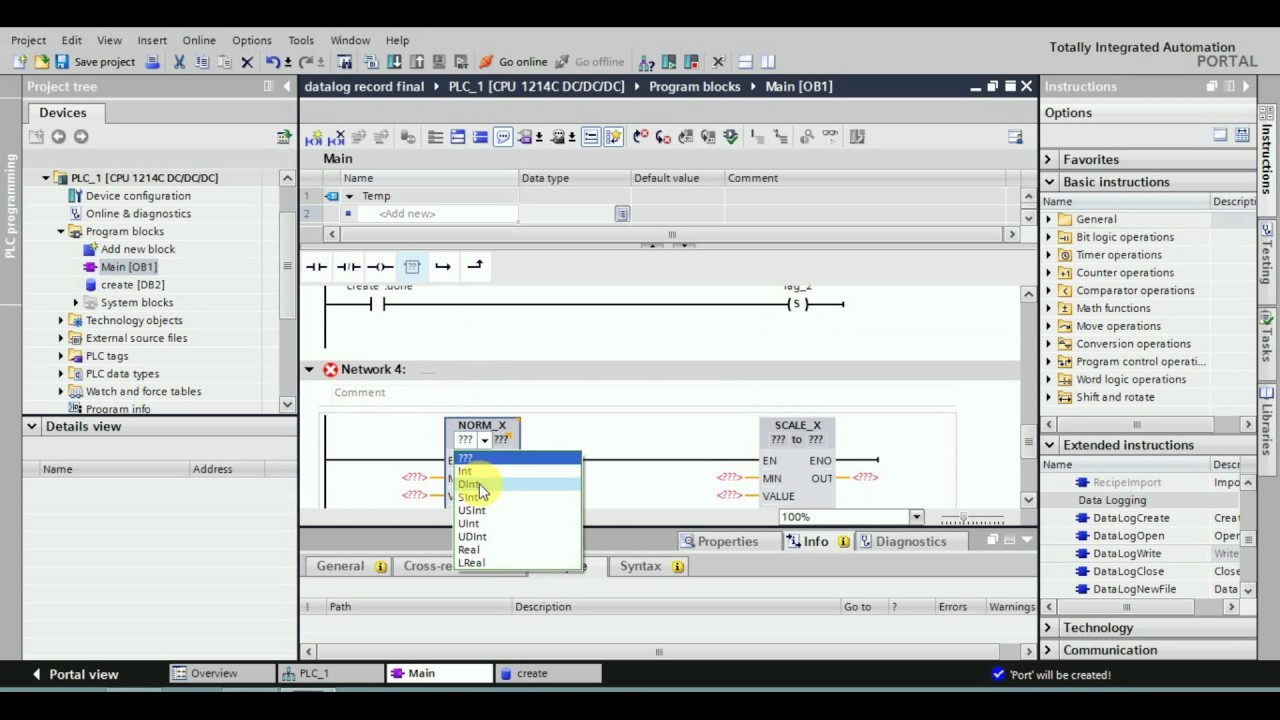Image resolution: width=1280 pixels, height=720 pixels.
Task: Select DInt from the data type list
Action: 517,484
